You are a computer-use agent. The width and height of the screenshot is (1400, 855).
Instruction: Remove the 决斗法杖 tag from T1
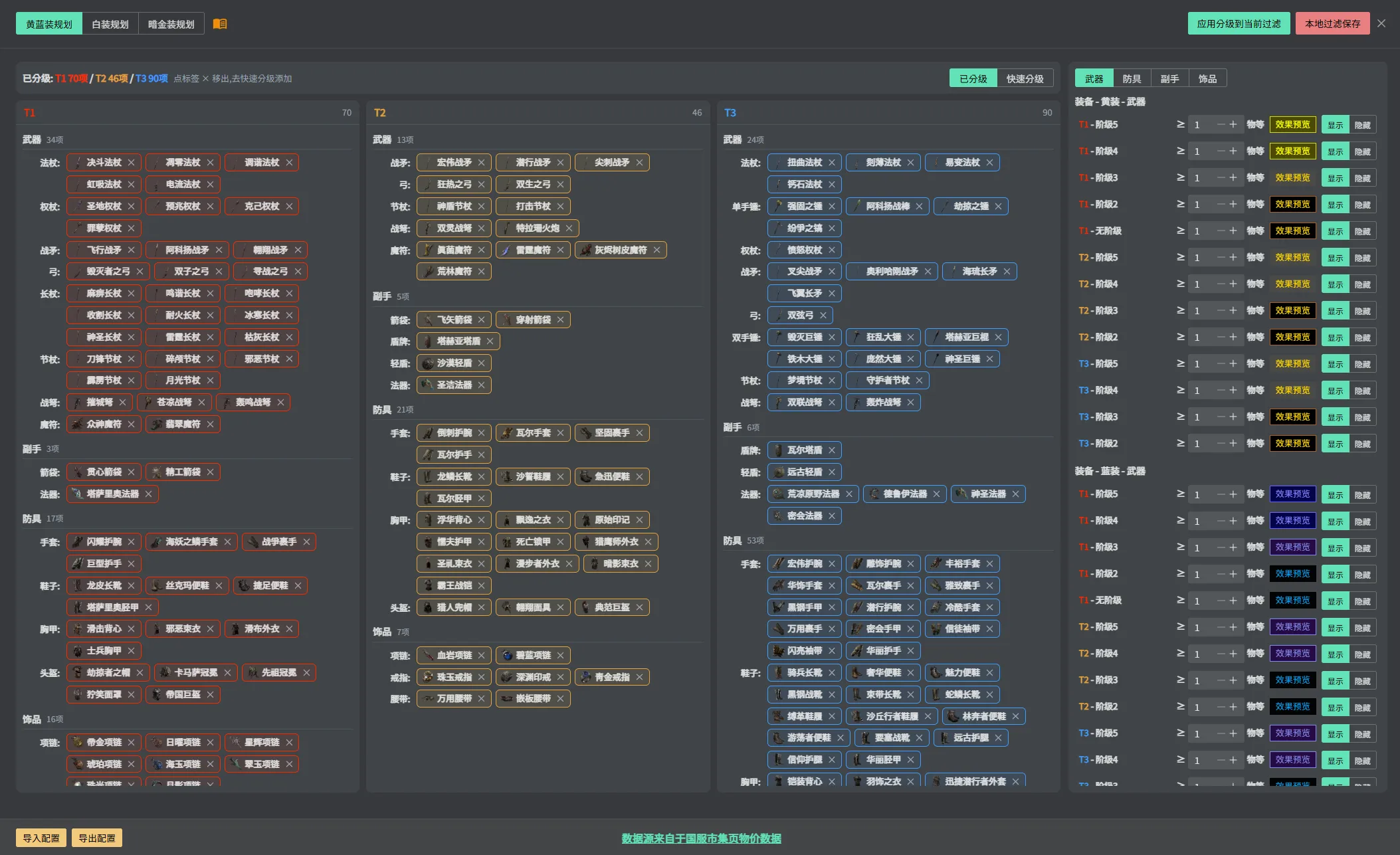coord(132,163)
